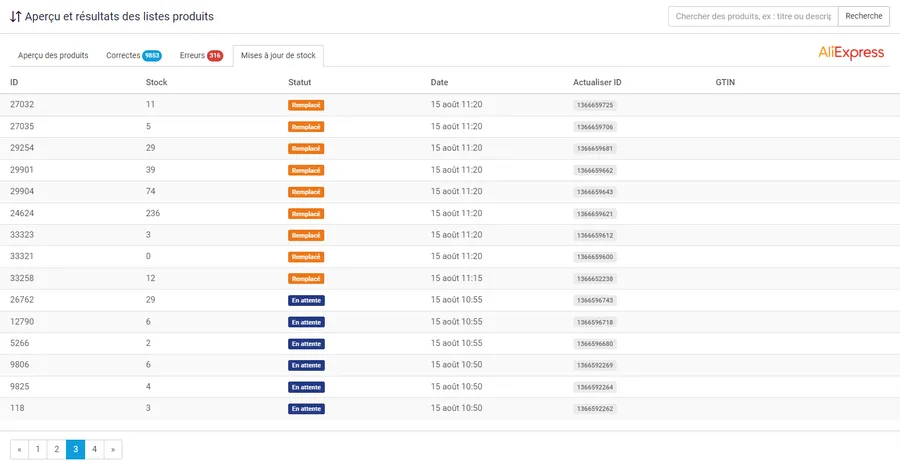The height and width of the screenshot is (469, 900).
Task: Click the Date column header
Action: click(440, 82)
